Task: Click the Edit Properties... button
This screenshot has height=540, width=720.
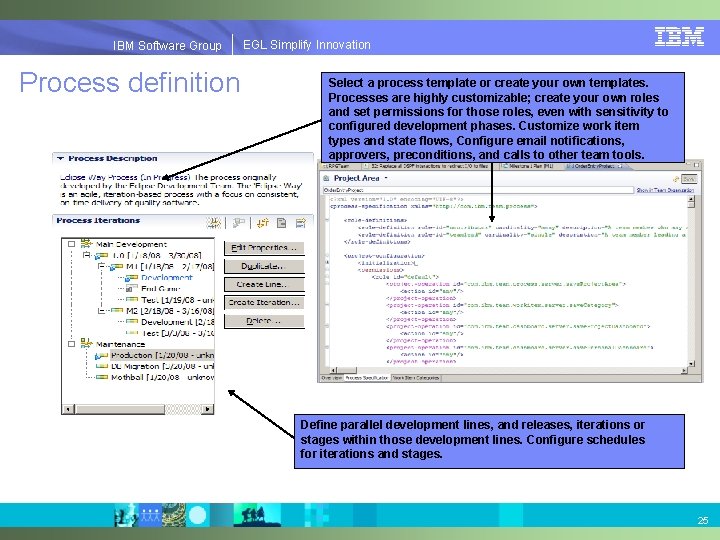Action: (264, 248)
